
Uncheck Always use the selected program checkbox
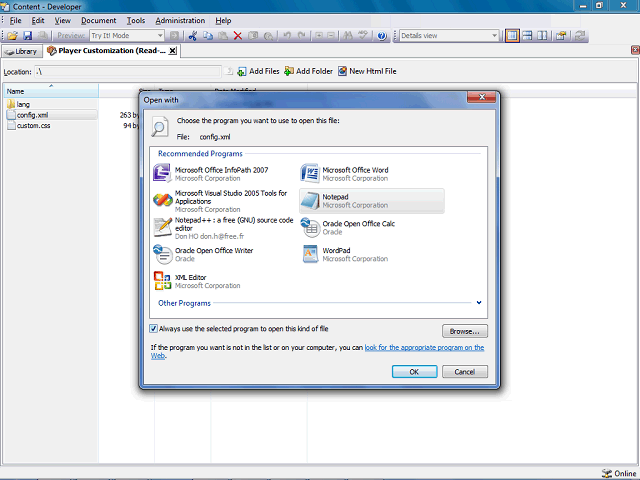153,329
